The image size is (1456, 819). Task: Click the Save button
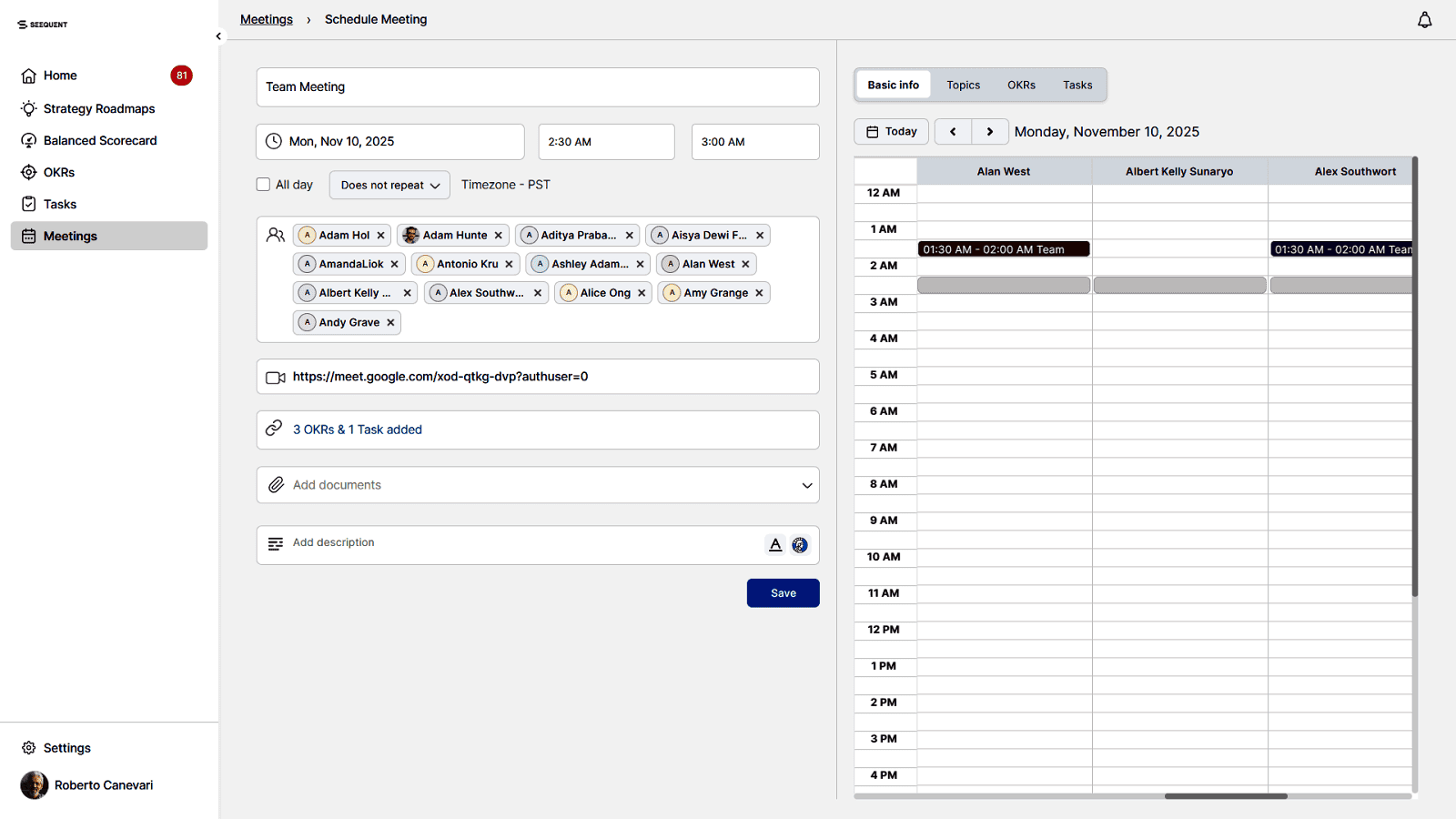pyautogui.click(x=783, y=593)
